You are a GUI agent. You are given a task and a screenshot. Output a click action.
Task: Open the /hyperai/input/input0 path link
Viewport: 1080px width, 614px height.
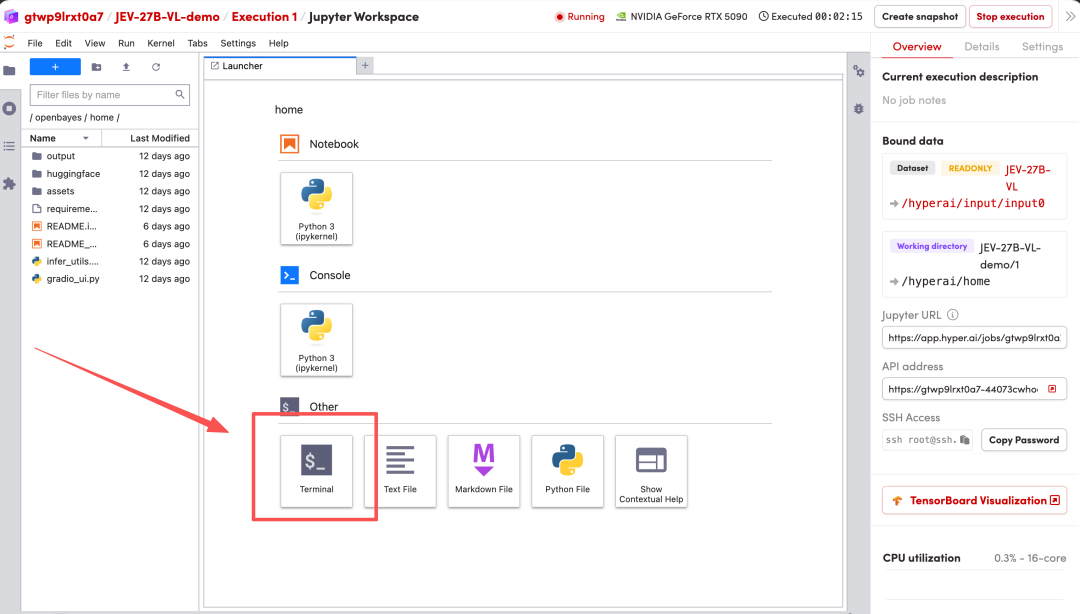coord(973,203)
